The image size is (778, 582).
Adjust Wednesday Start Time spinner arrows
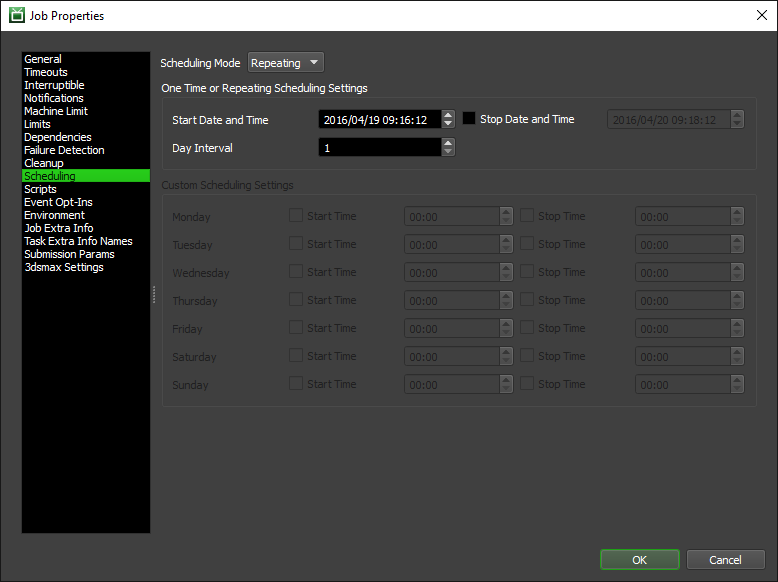tap(506, 272)
